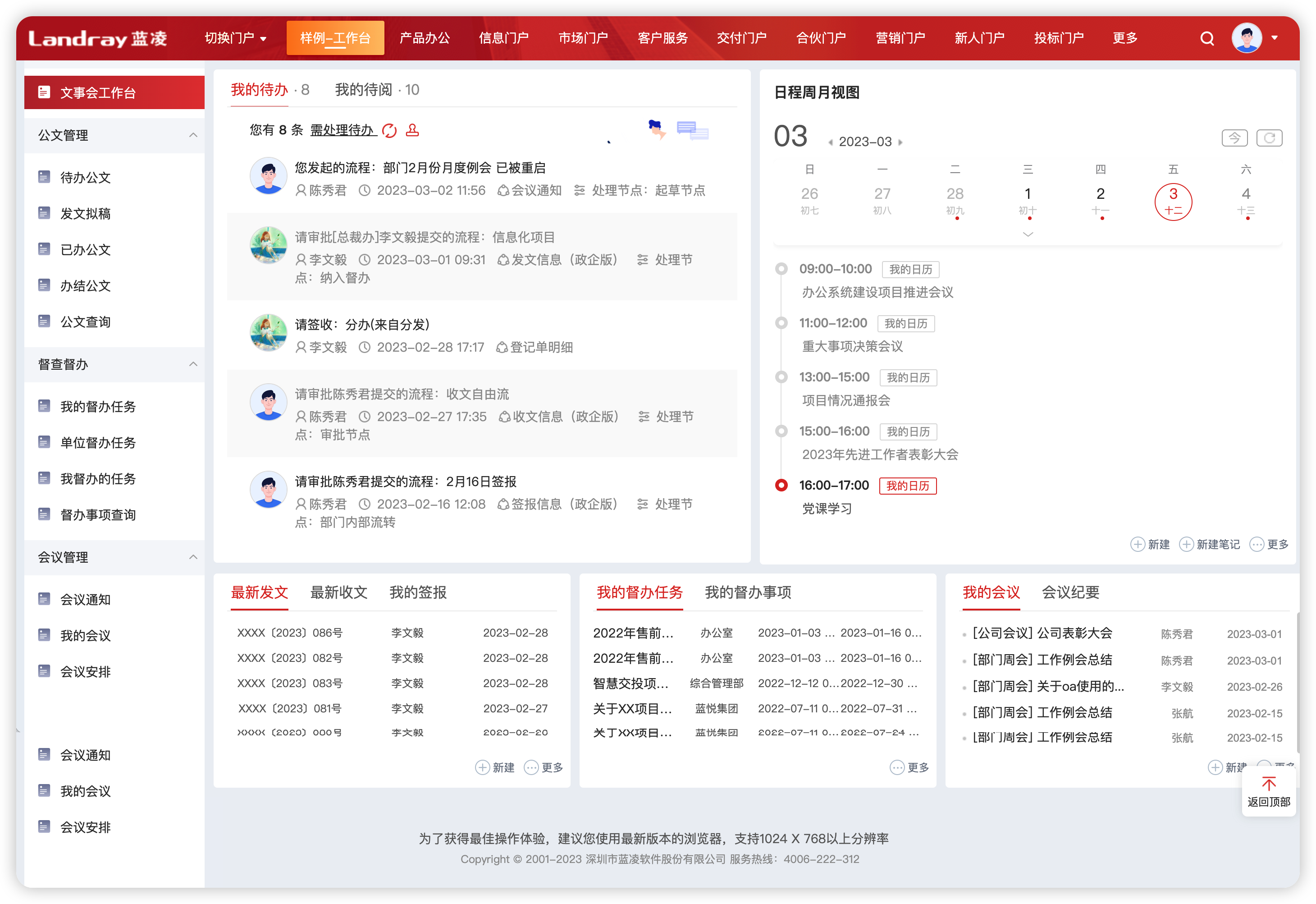Open the 切换门户 dropdown
Screen dimensions: 1316x904
point(236,38)
